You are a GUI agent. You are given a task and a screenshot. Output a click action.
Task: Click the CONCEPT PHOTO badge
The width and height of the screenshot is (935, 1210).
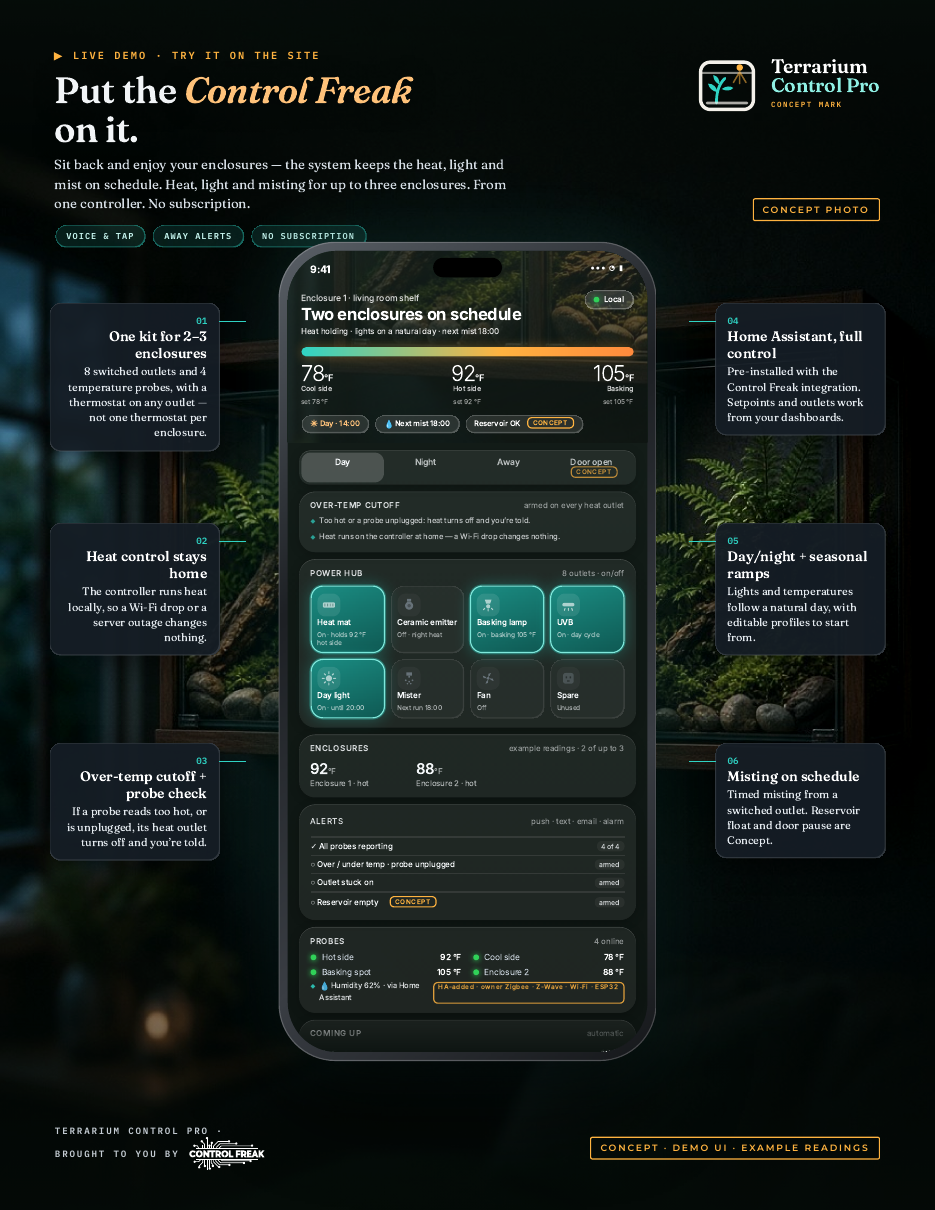[x=816, y=210]
